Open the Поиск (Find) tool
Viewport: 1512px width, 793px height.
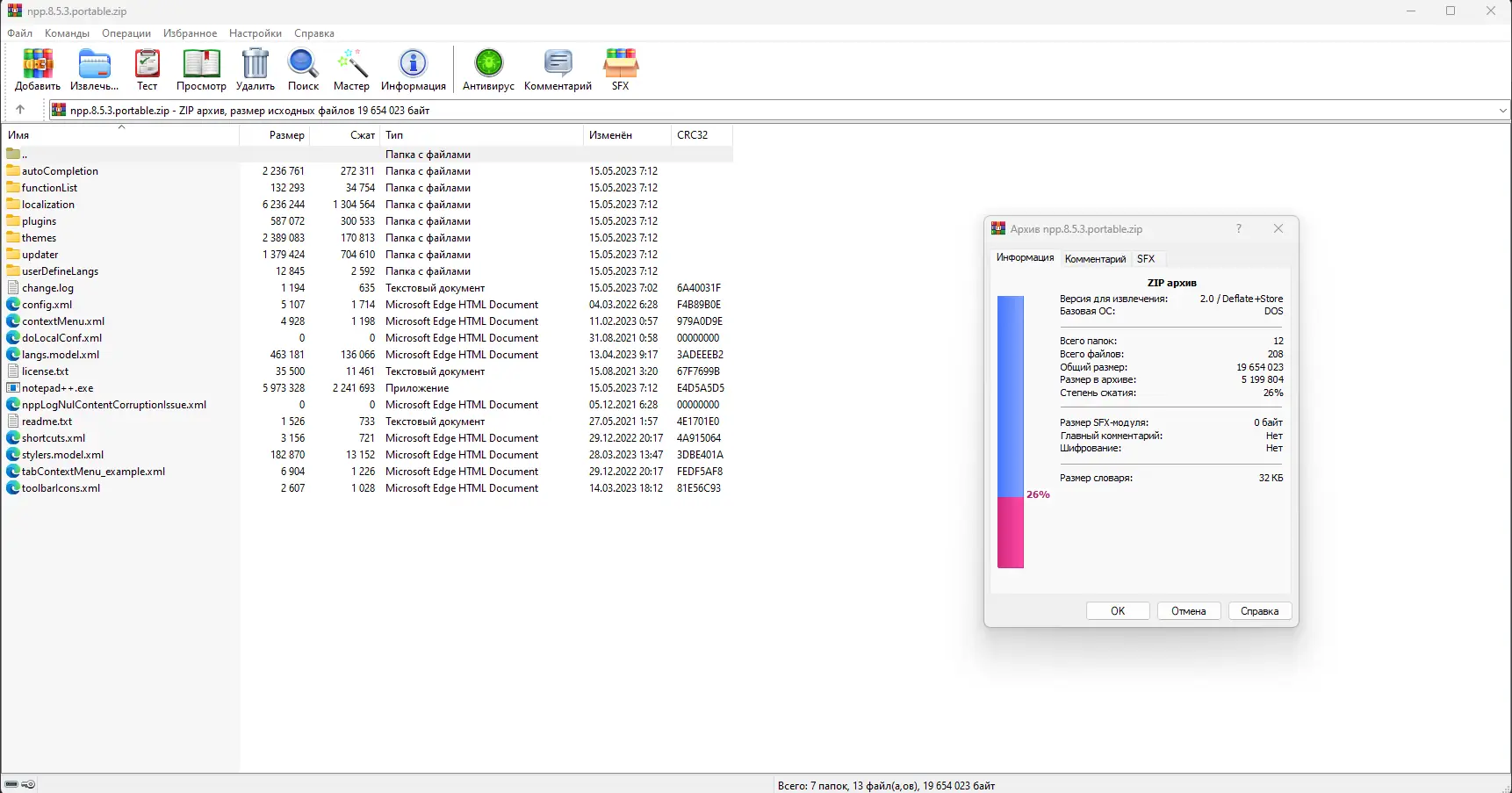[x=303, y=64]
